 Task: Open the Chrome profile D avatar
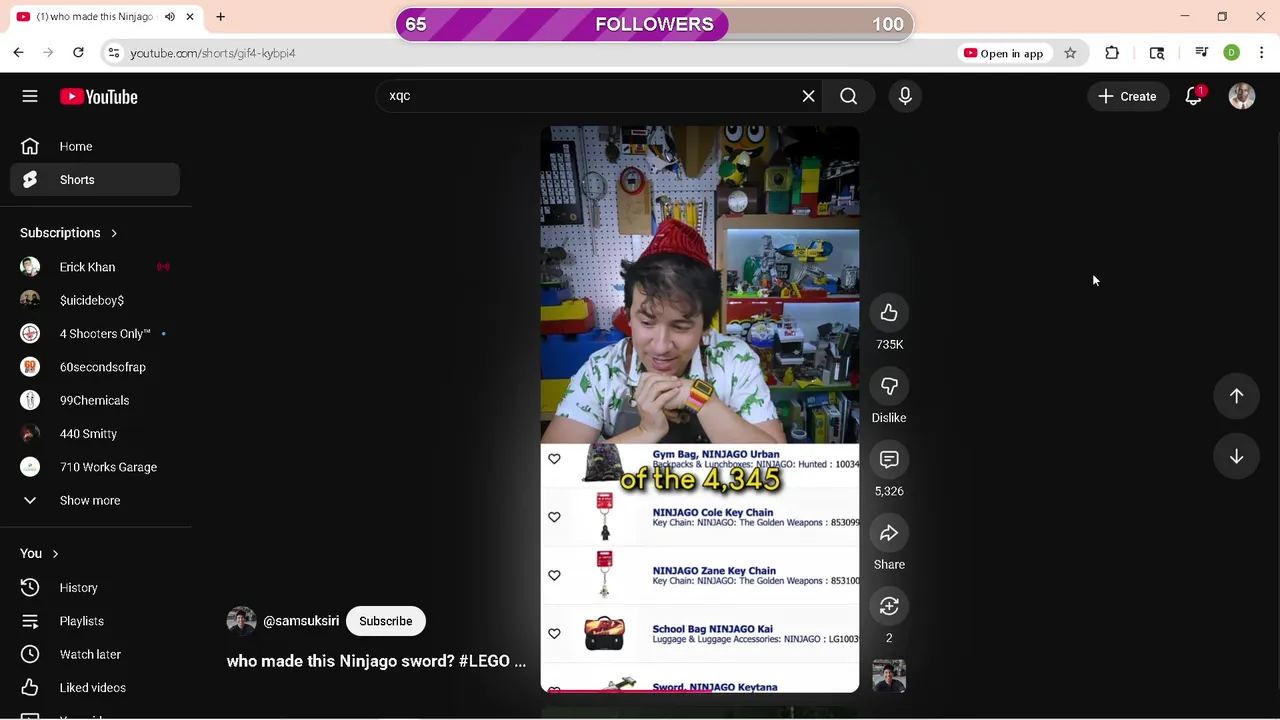coord(1232,53)
